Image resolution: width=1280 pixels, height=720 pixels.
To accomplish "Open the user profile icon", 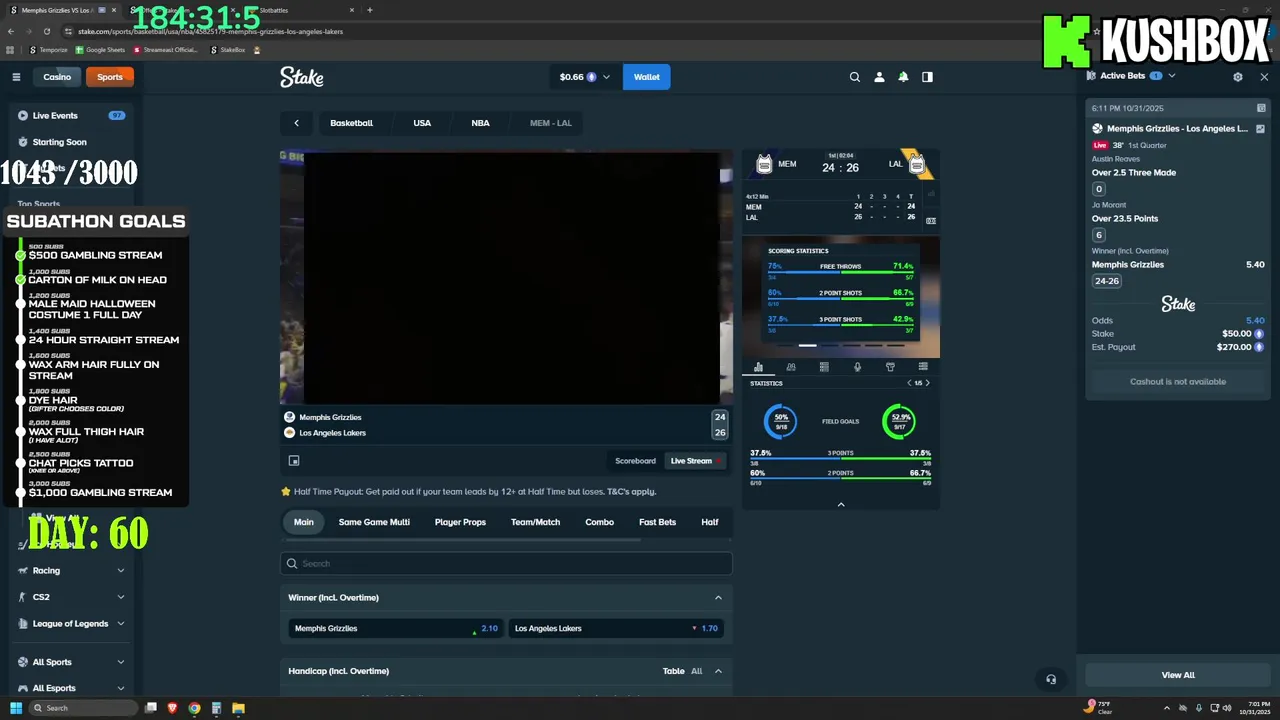I will (x=879, y=77).
